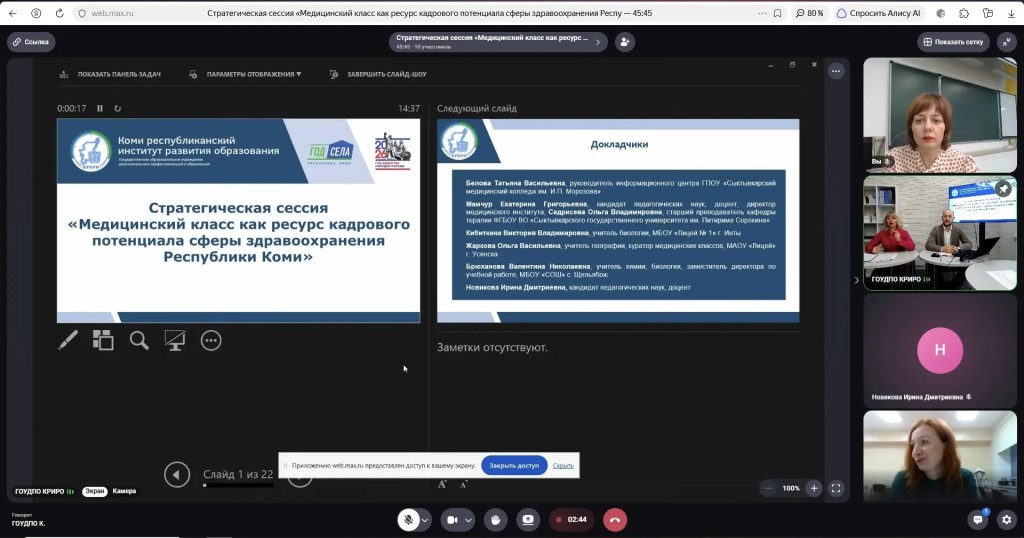Decrease notes text size with smaller A
Viewport: 1024px width, 538px height.
(x=464, y=484)
